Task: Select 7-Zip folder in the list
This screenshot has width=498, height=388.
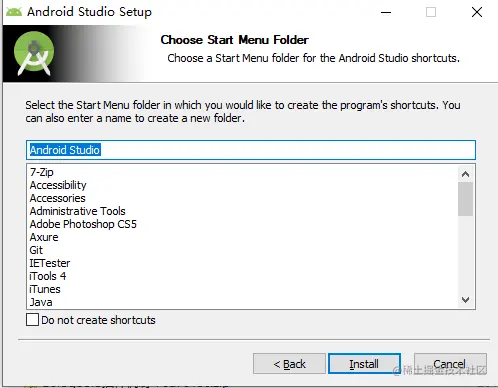Action: point(42,172)
